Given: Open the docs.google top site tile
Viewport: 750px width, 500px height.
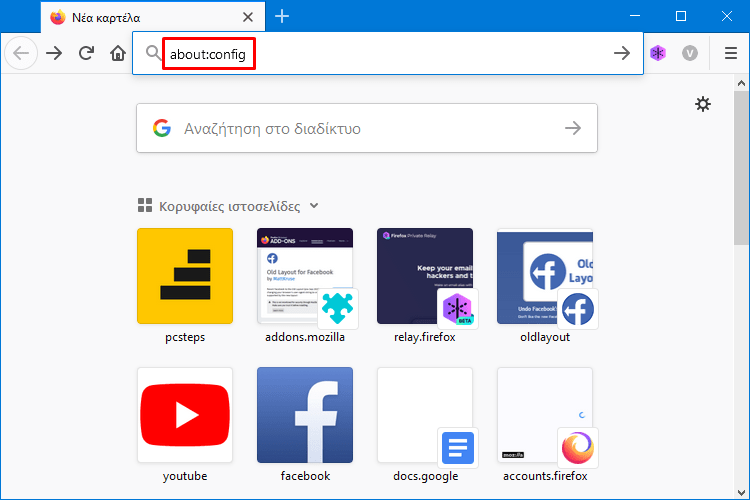Looking at the screenshot, I should coord(425,415).
